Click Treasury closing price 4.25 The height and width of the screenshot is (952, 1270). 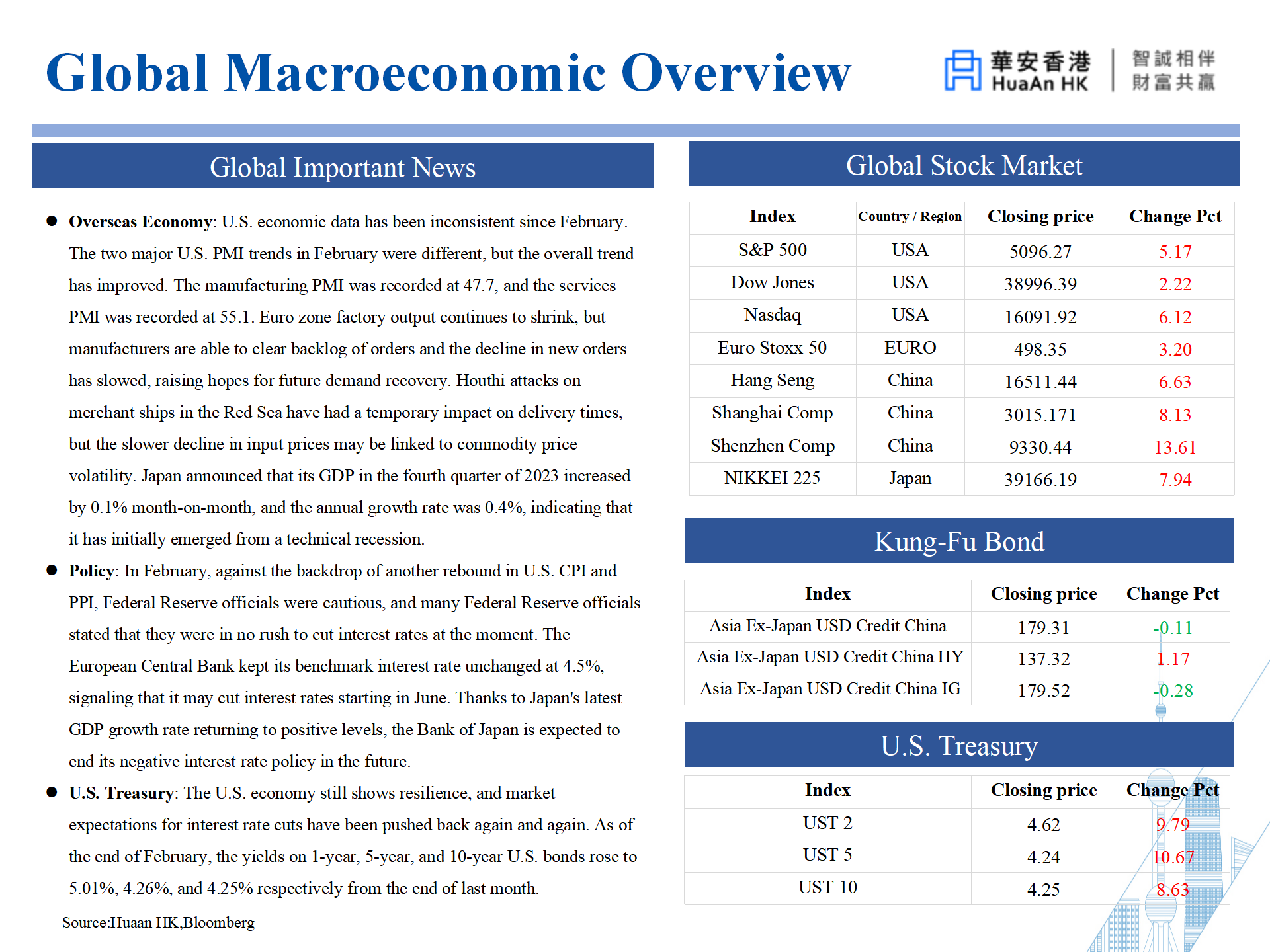click(x=1044, y=889)
